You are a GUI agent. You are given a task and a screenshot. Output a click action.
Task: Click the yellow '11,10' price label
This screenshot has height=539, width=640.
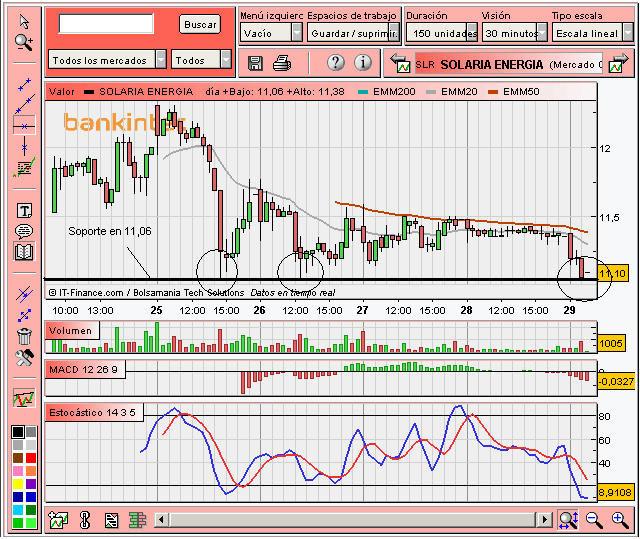(x=613, y=273)
